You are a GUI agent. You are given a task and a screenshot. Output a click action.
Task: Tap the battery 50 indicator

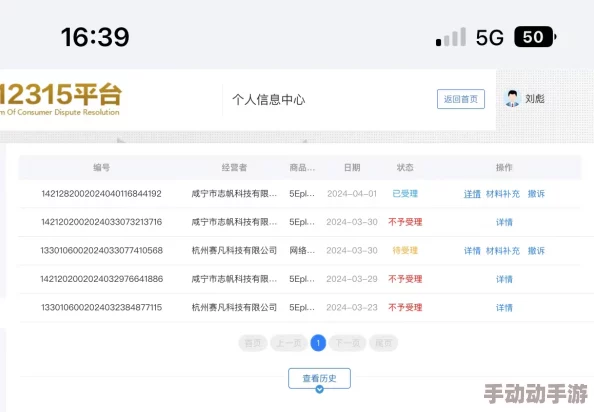[535, 37]
